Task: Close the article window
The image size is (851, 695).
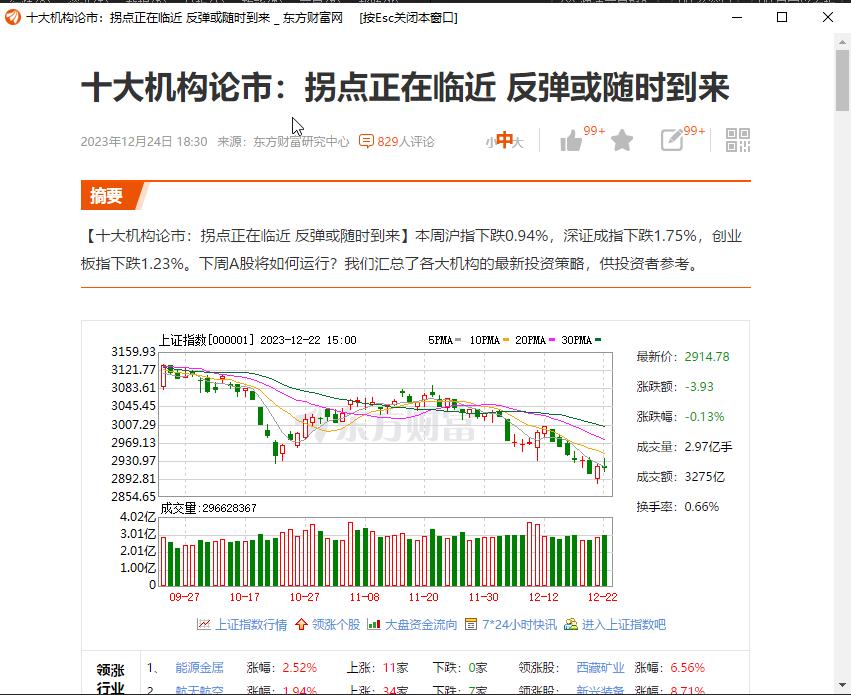Action: point(828,17)
